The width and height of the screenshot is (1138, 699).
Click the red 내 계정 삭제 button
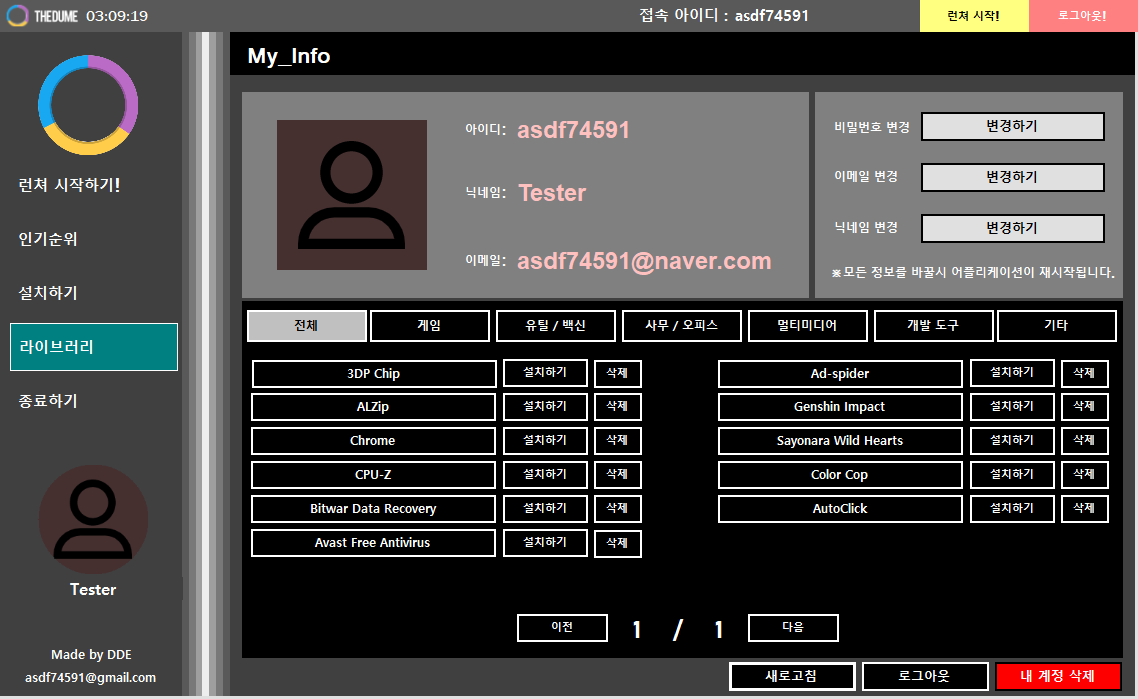(x=1057, y=676)
